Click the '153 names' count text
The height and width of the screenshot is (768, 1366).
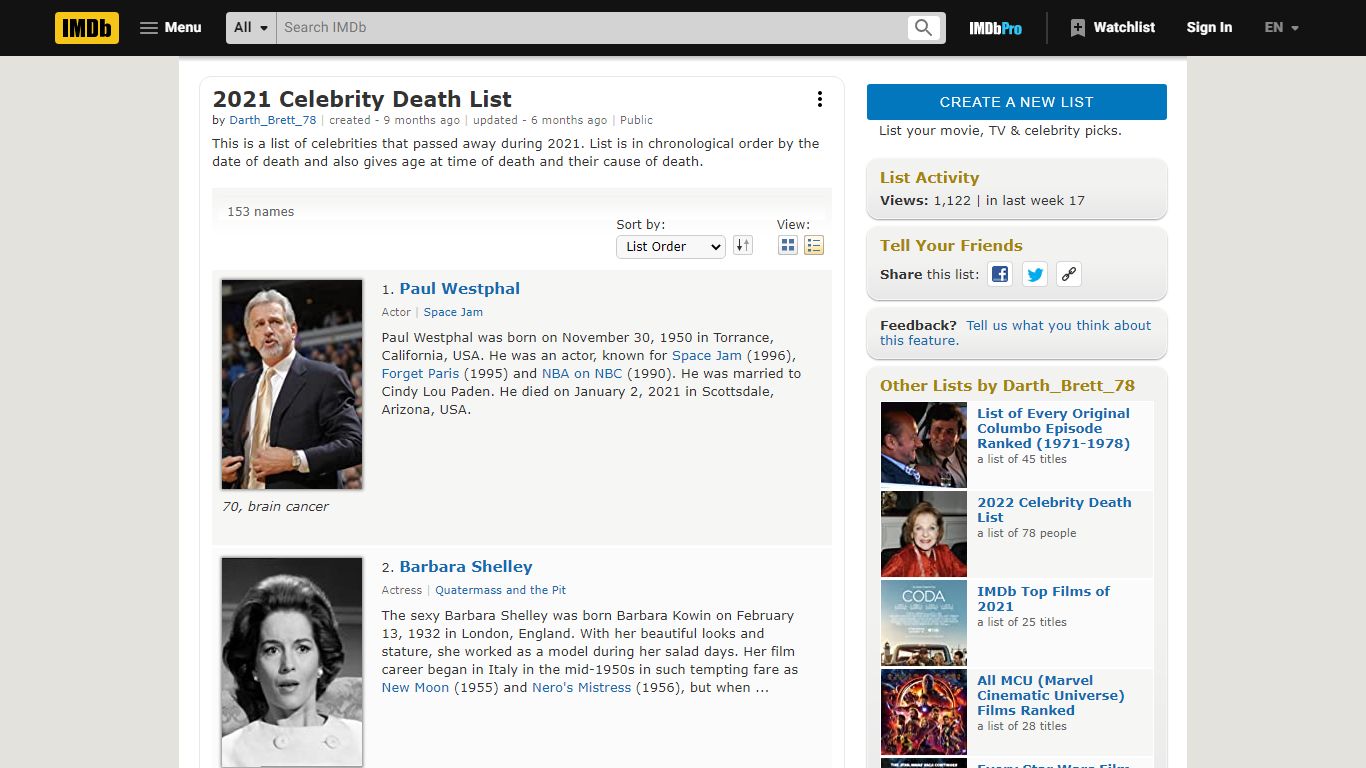[x=261, y=212]
